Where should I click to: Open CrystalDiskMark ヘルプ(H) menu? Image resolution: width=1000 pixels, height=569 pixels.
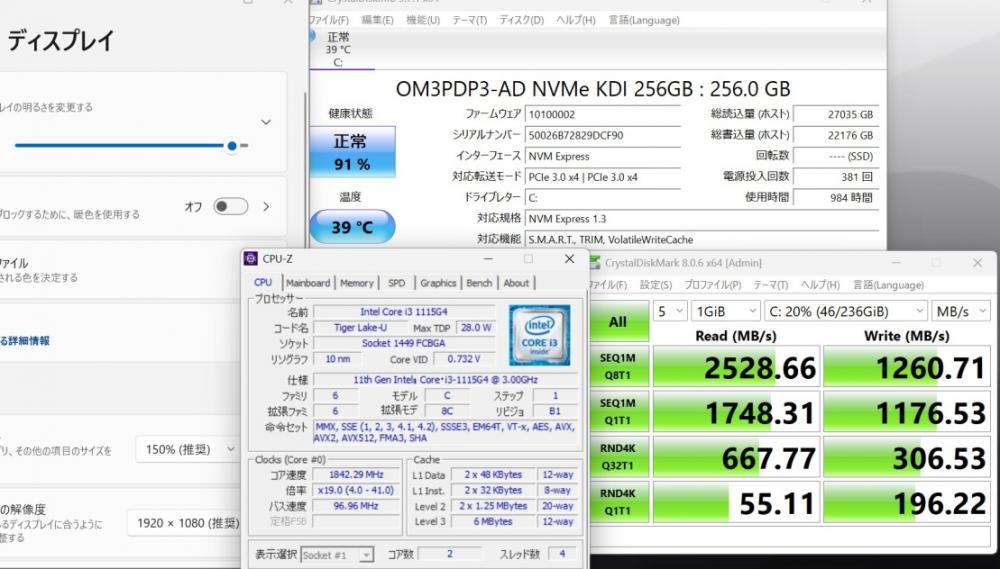(820, 284)
